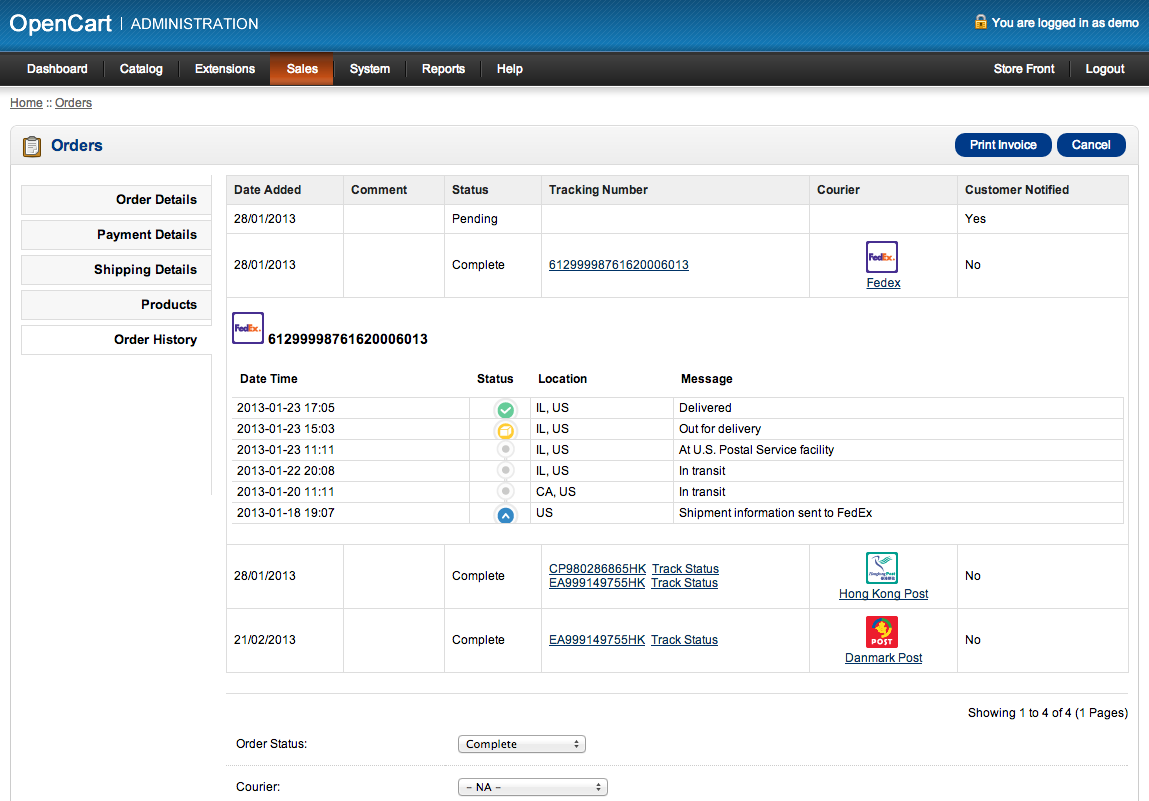The width and height of the screenshot is (1149, 801).
Task: Click the Print Invoice button
Action: click(x=1003, y=145)
